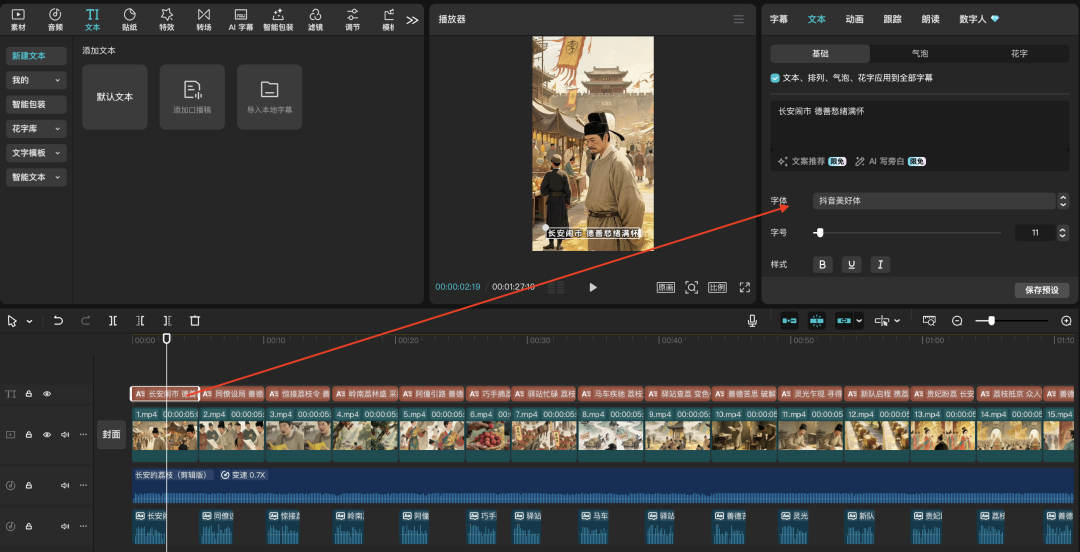Click the delete trash icon in timeline toolbar
The width and height of the screenshot is (1080, 552).
tap(195, 321)
